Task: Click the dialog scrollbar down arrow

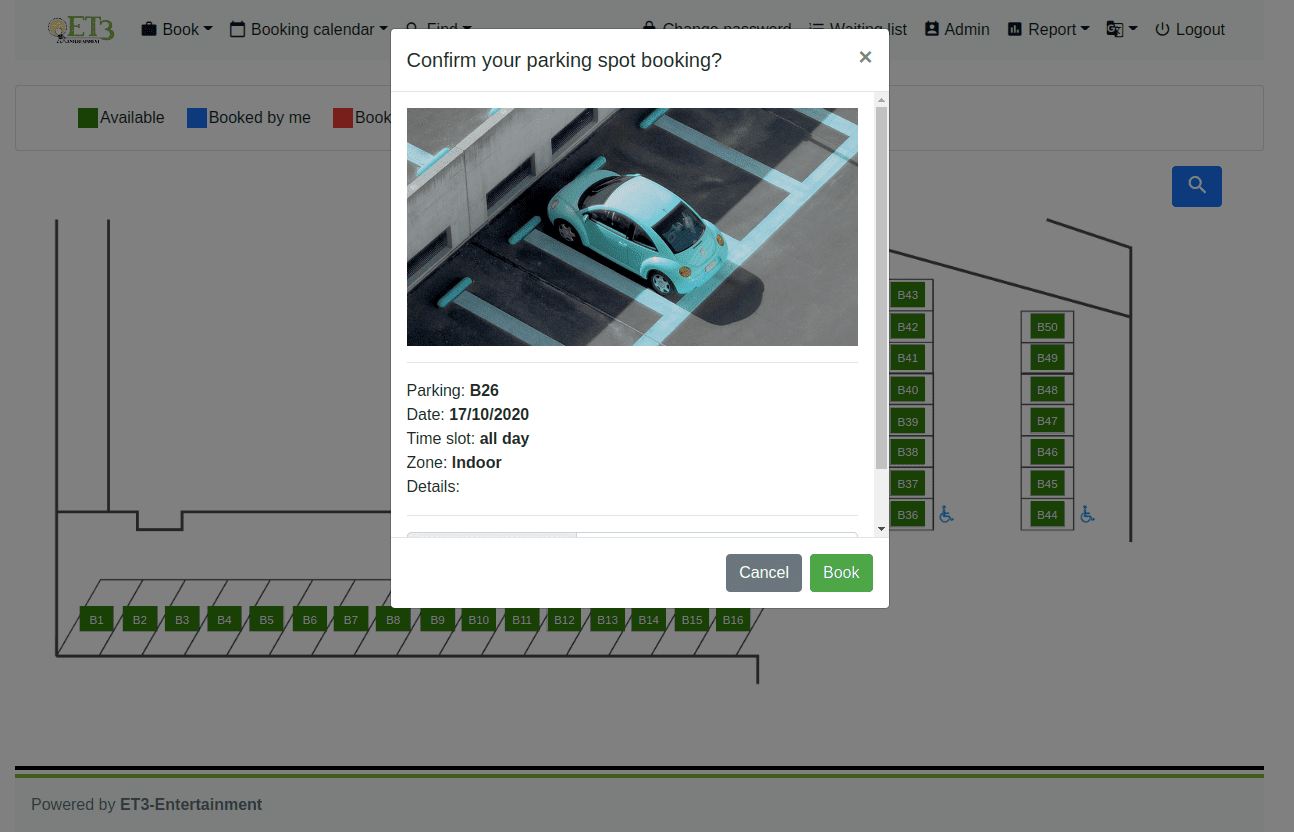Action: tap(881, 529)
